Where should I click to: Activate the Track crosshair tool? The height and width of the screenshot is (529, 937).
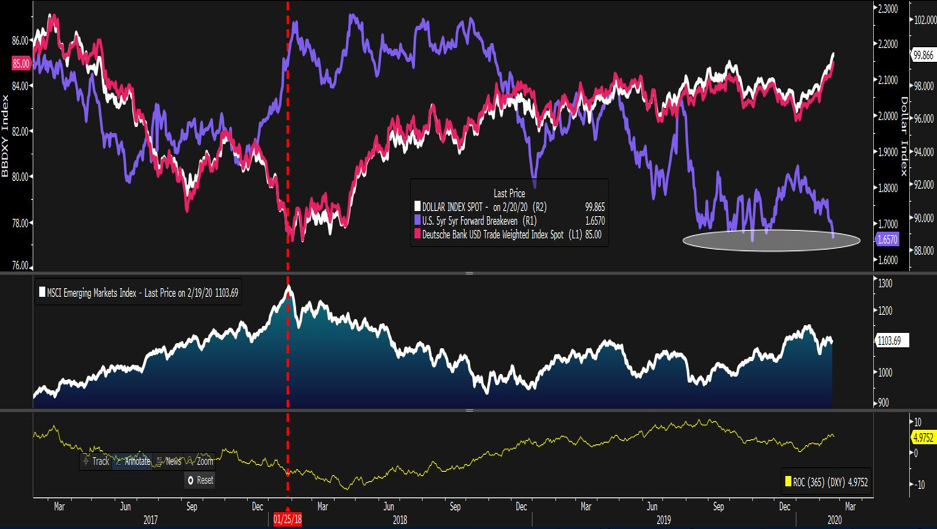tap(96, 461)
